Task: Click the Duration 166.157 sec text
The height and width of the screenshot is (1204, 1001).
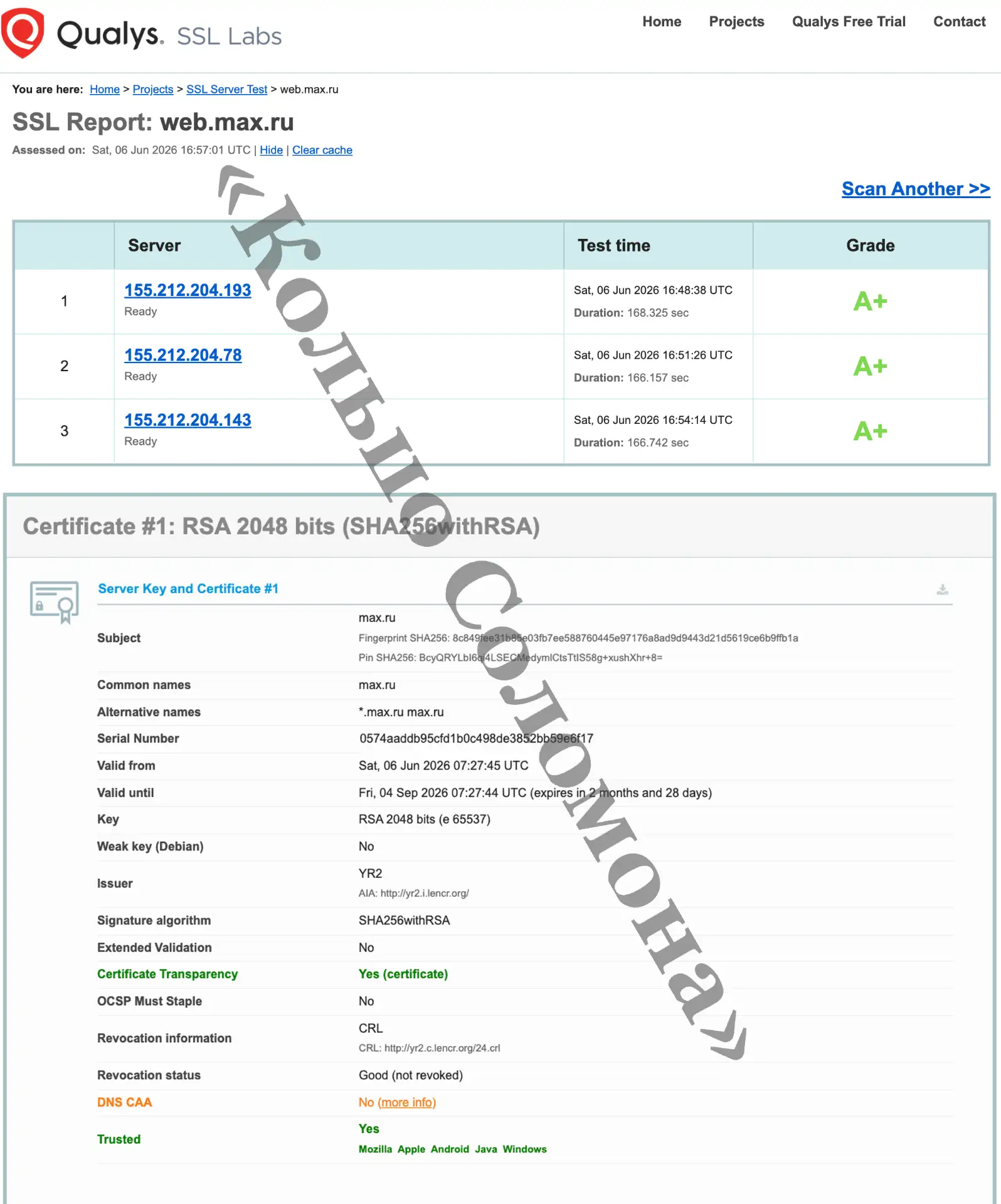Action: coord(631,378)
